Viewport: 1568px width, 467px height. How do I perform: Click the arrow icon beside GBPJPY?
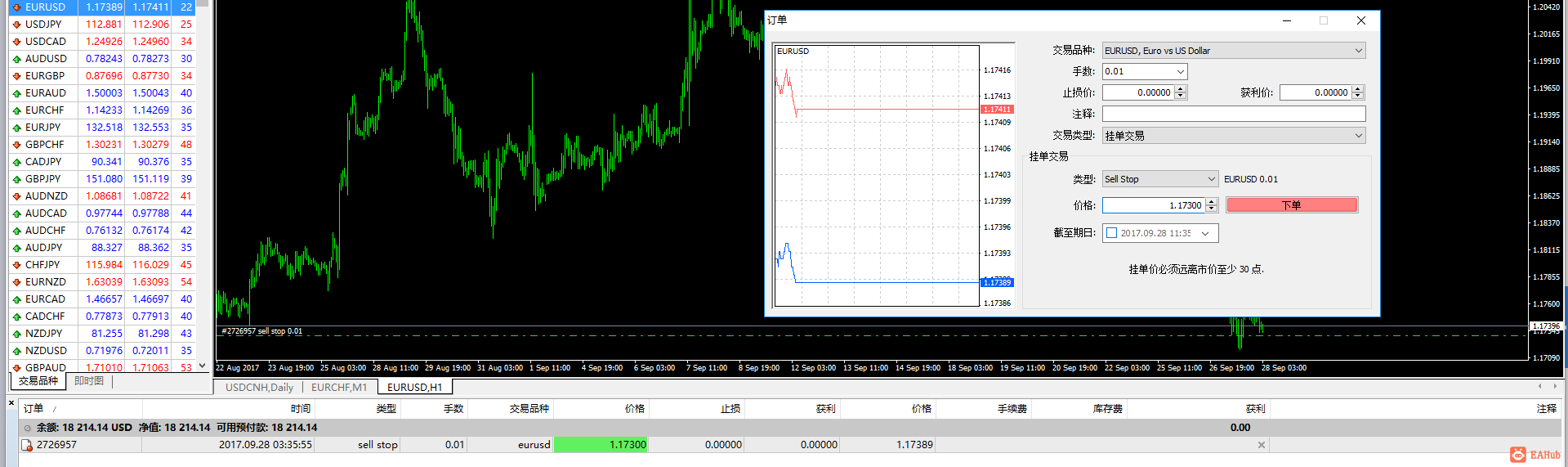pos(16,179)
